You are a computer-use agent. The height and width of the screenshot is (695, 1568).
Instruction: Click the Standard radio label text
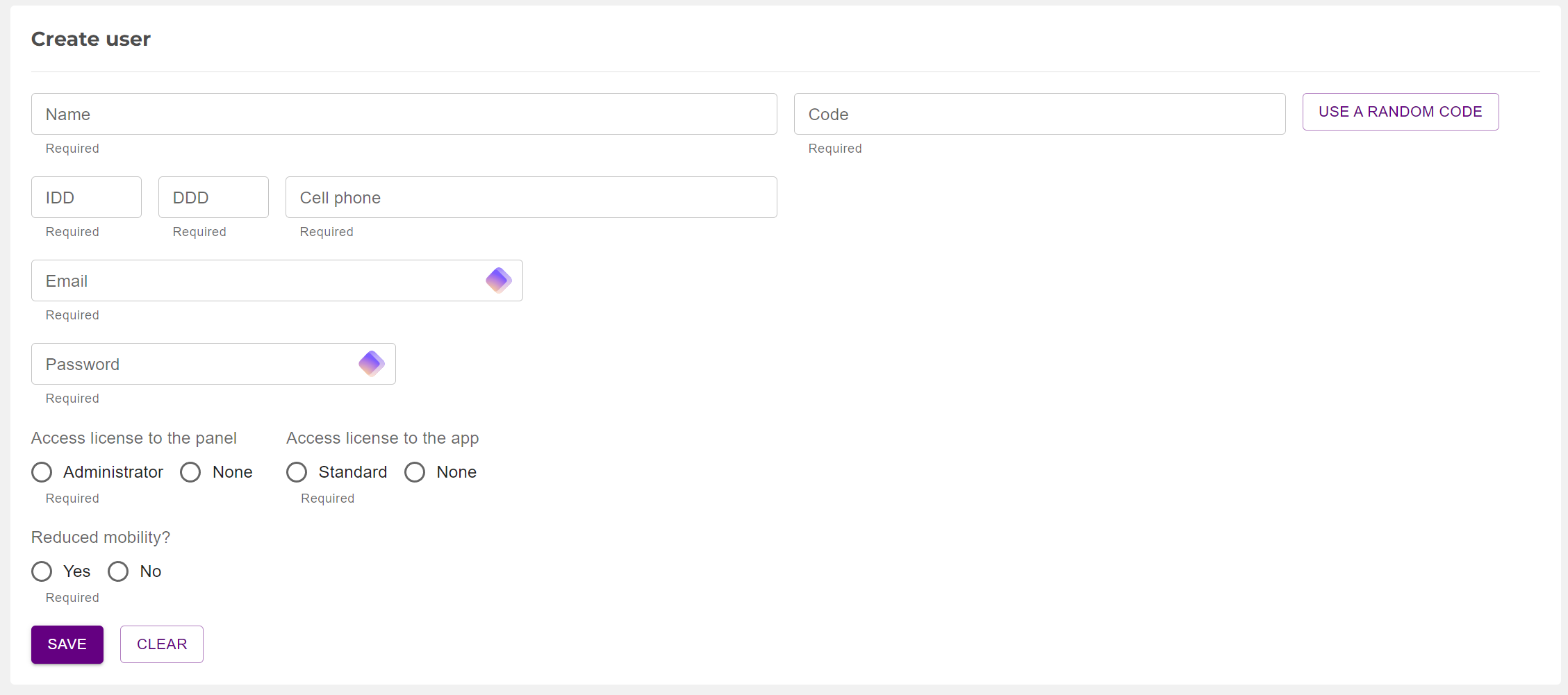(352, 472)
